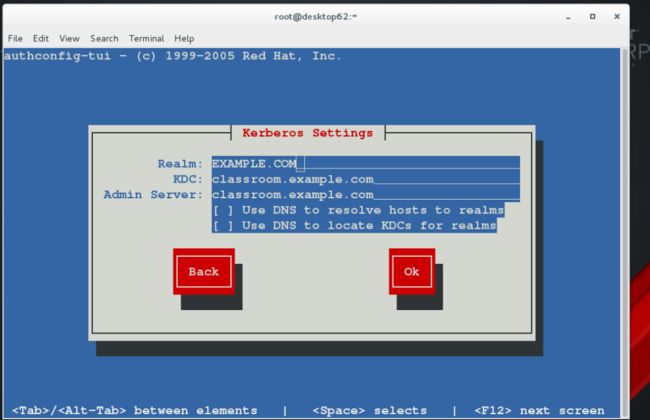Enable Use DNS to locate KDCs for realms
This screenshot has height=420, width=650.
(x=354, y=226)
